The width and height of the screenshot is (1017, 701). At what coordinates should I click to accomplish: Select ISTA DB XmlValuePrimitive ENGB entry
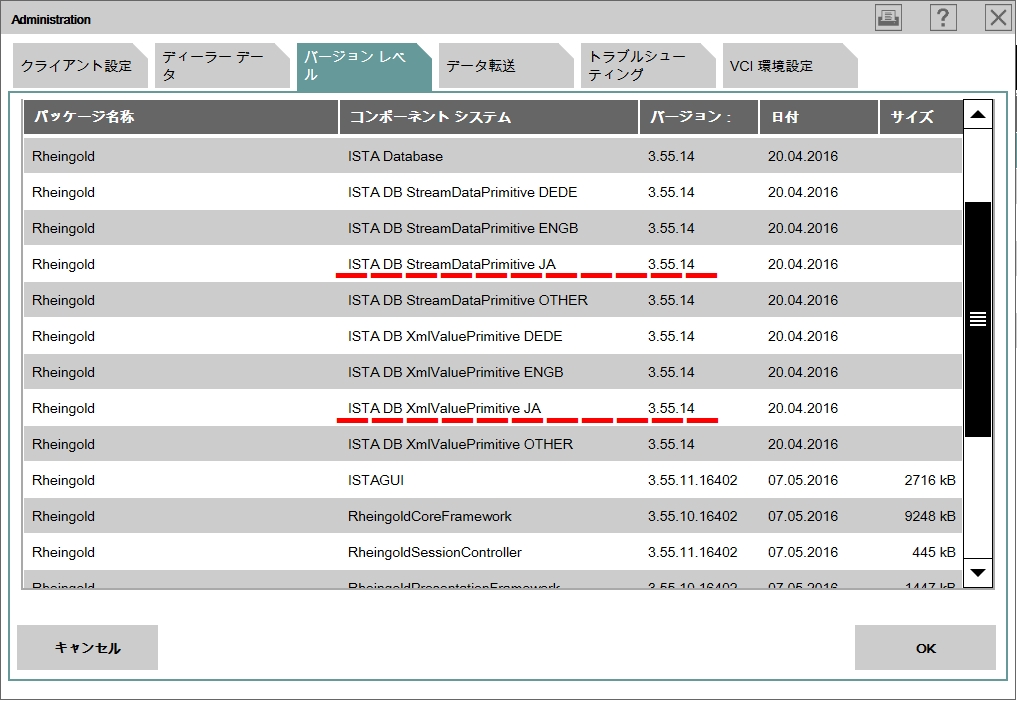493,372
